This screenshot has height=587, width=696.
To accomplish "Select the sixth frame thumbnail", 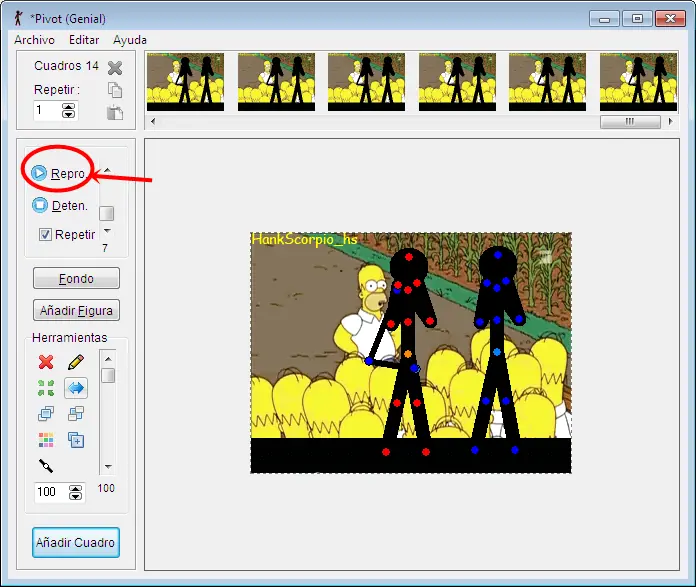I will [x=638, y=82].
